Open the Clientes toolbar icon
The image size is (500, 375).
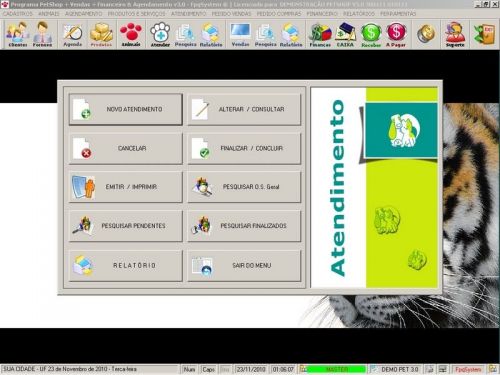click(x=18, y=34)
